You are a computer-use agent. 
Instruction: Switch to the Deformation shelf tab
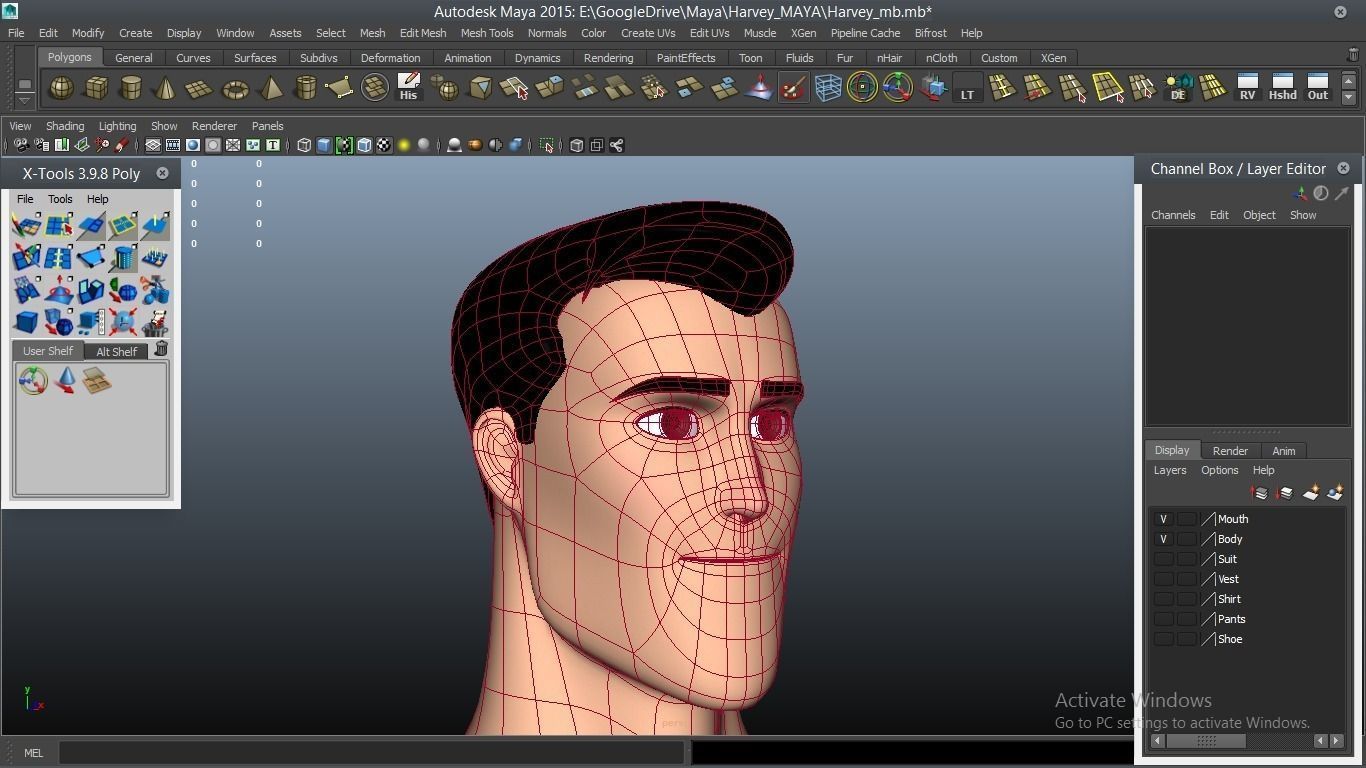[390, 58]
